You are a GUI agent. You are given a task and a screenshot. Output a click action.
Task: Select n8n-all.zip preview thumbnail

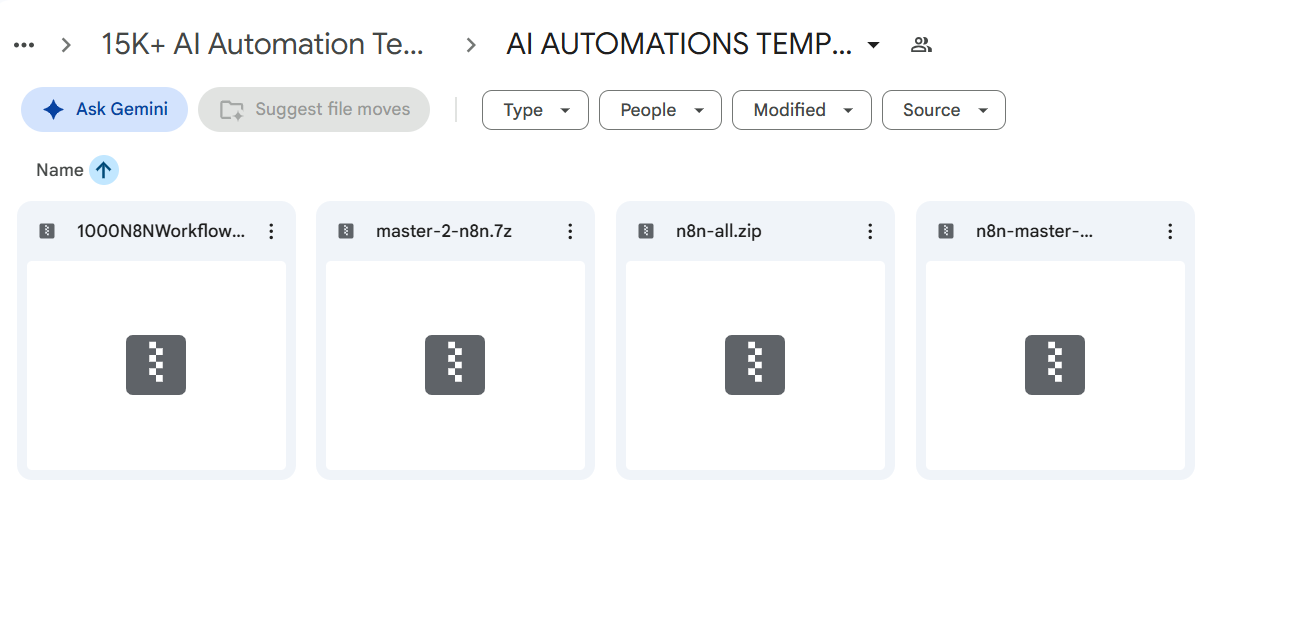tap(755, 365)
